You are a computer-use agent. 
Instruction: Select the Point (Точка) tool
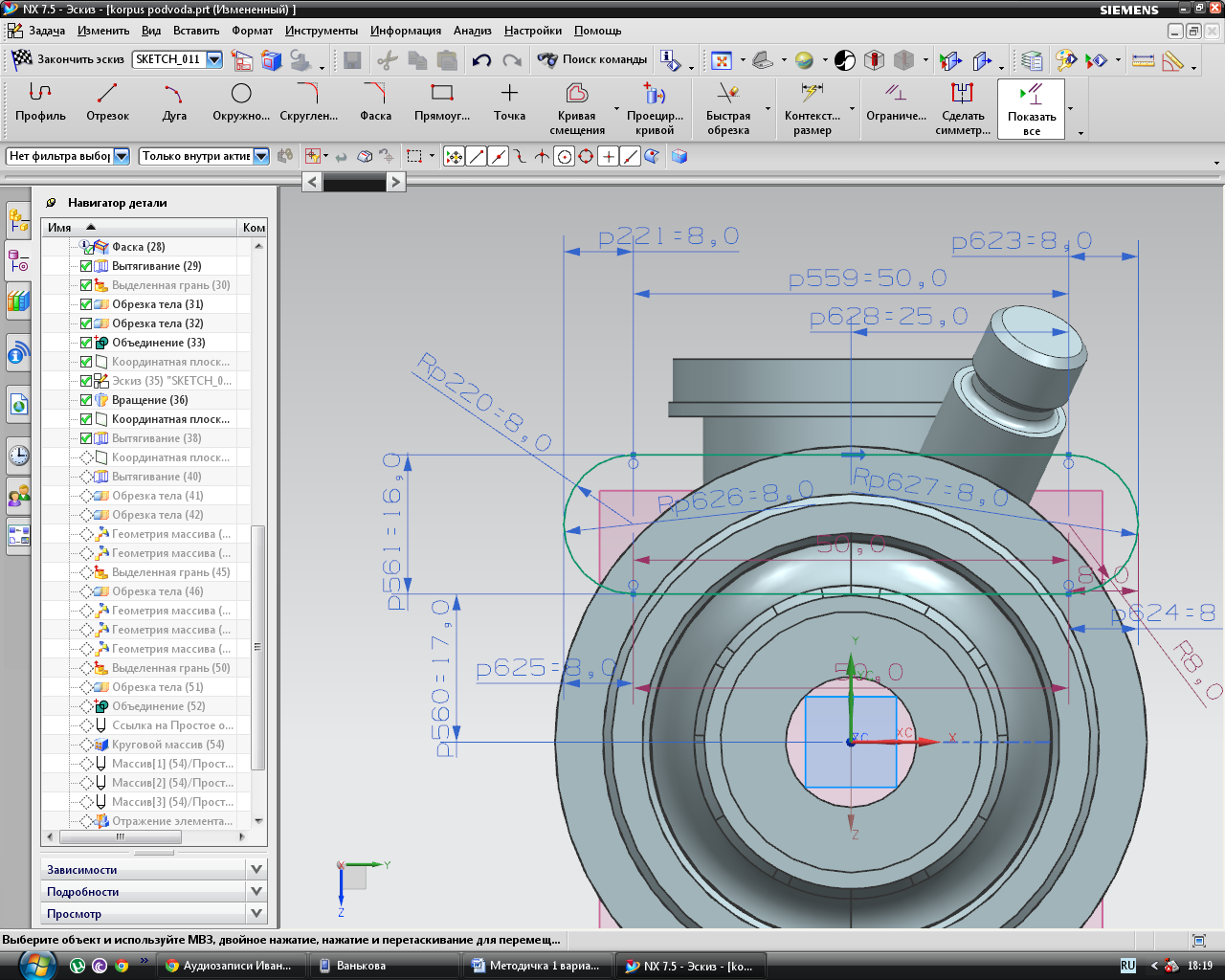click(509, 102)
